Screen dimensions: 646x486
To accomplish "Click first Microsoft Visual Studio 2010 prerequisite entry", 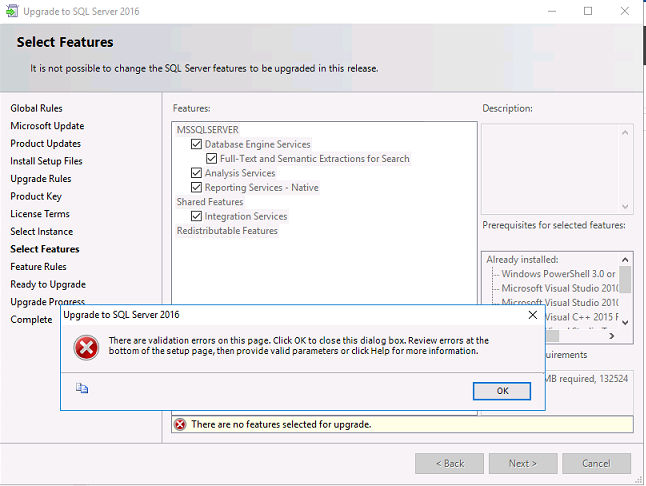I will [x=560, y=288].
